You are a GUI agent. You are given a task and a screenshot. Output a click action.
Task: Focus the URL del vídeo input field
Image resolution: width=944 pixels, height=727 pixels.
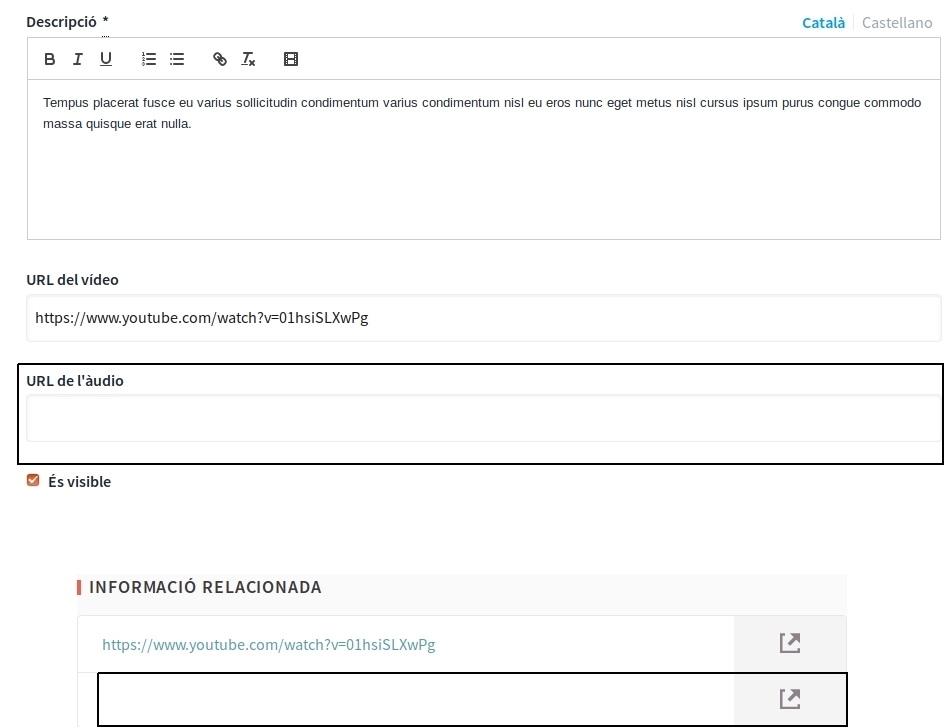click(x=483, y=318)
